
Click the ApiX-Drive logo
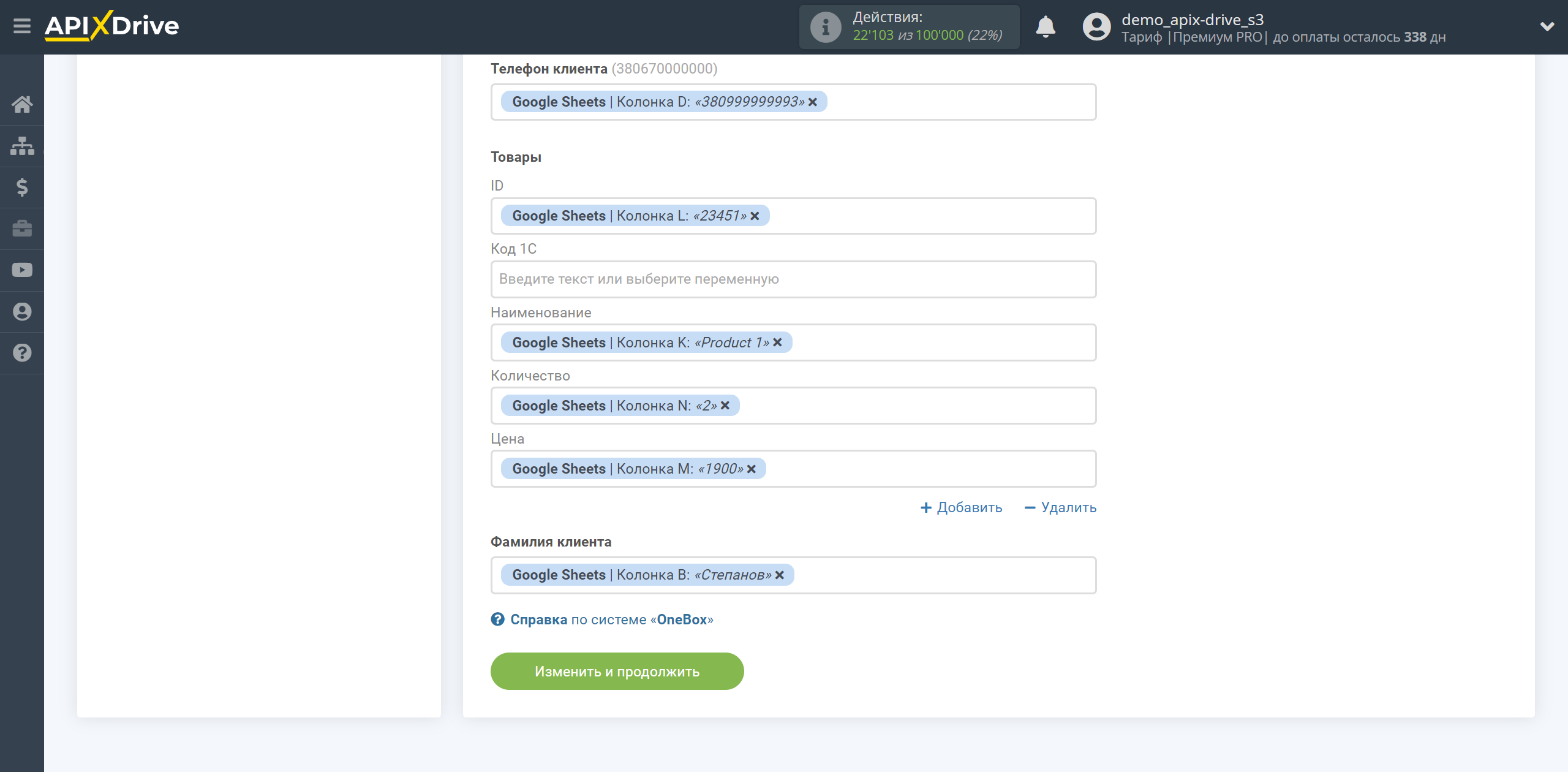click(x=111, y=26)
